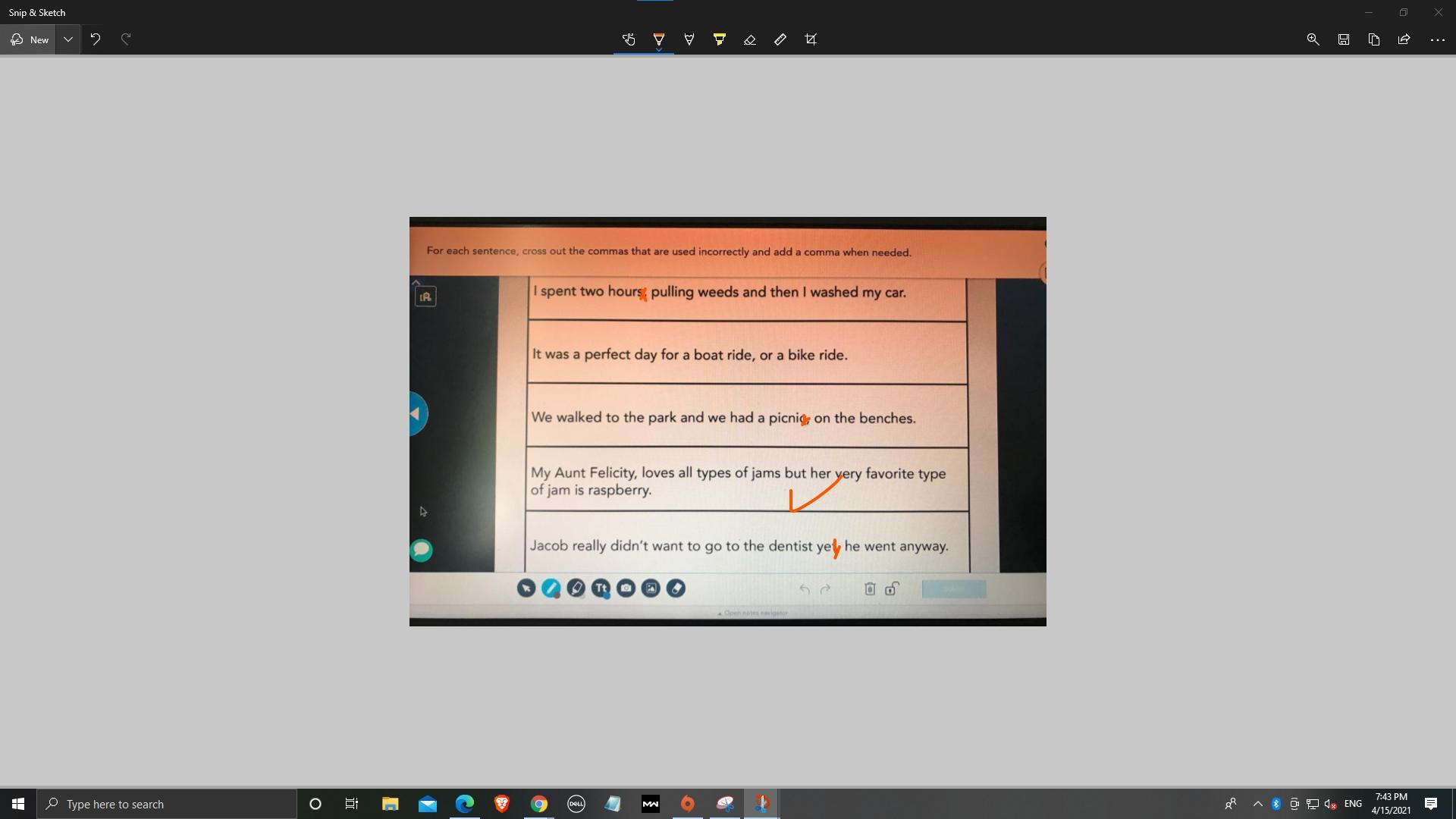Activate the Image Crop tool
Image resolution: width=1456 pixels, height=819 pixels.
pos(810,39)
